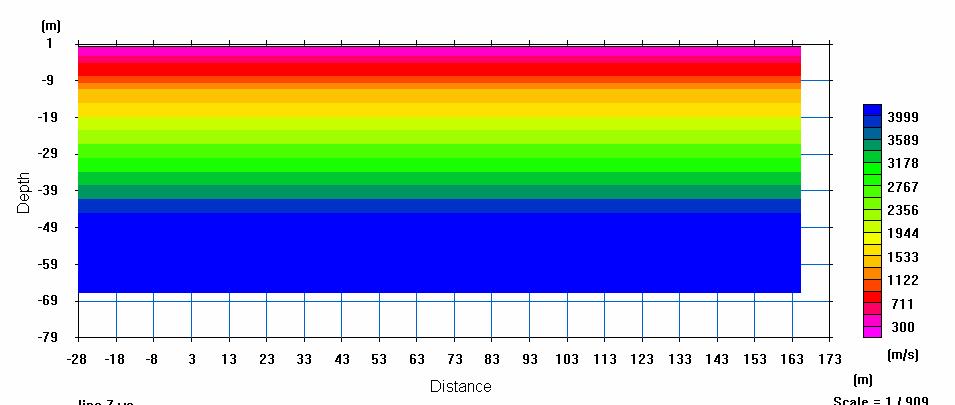The image size is (955, 405).
Task: Click the 3999 velocity legend label
Action: click(903, 118)
